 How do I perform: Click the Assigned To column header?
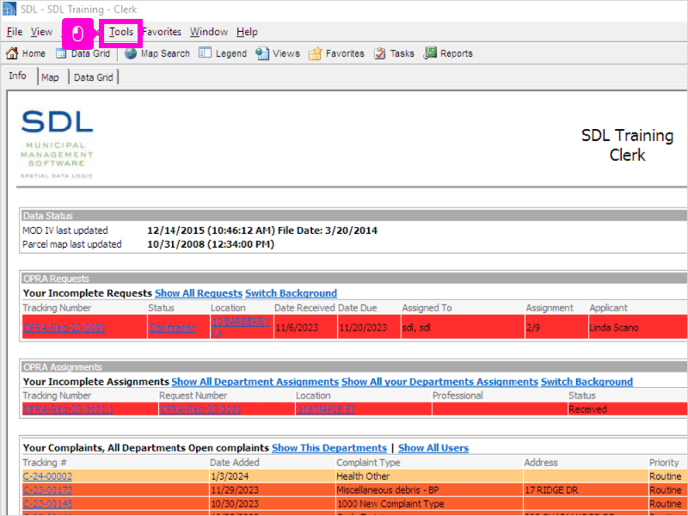(x=426, y=308)
